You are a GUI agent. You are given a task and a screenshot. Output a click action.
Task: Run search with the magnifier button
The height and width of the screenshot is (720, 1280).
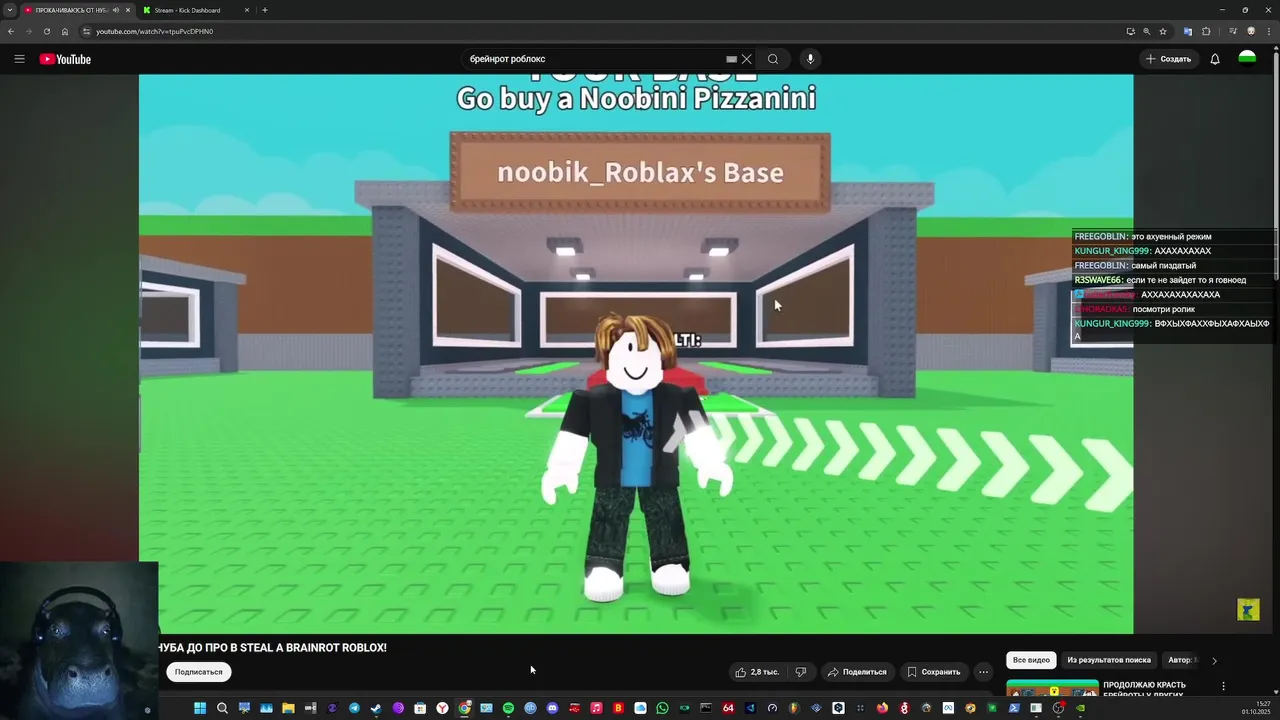773,59
